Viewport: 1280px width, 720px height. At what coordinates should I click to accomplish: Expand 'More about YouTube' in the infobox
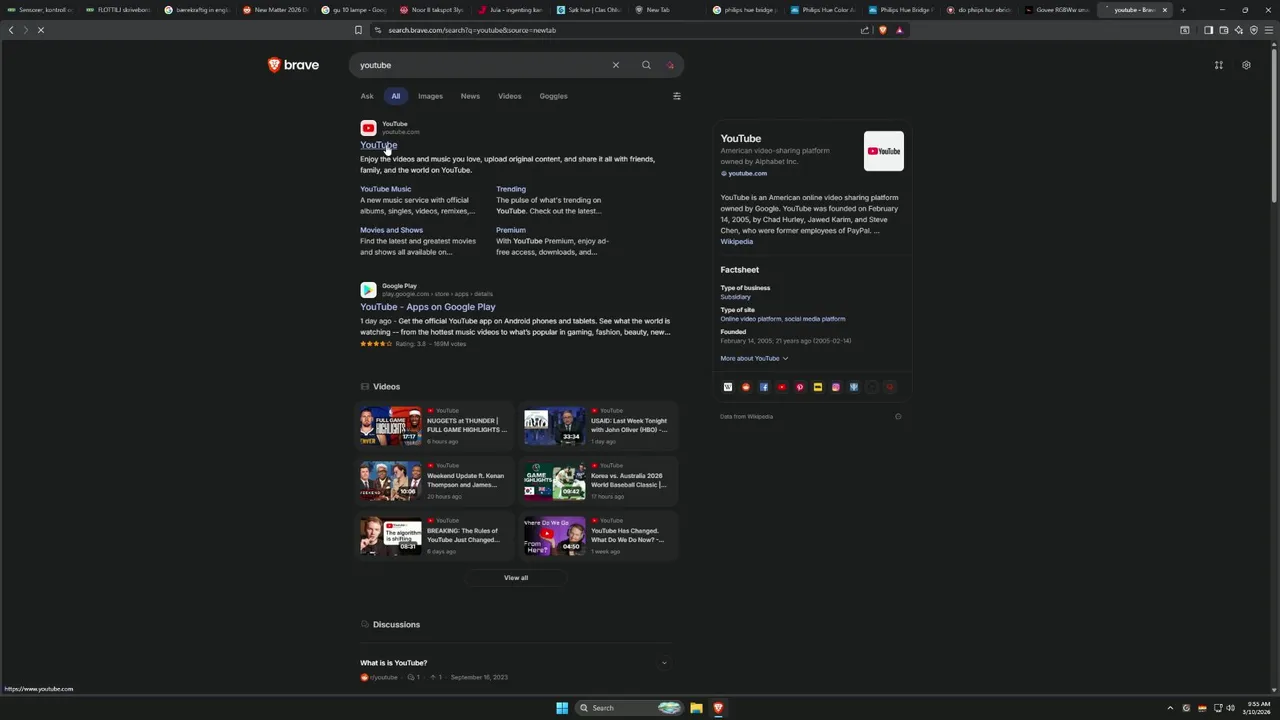(754, 358)
